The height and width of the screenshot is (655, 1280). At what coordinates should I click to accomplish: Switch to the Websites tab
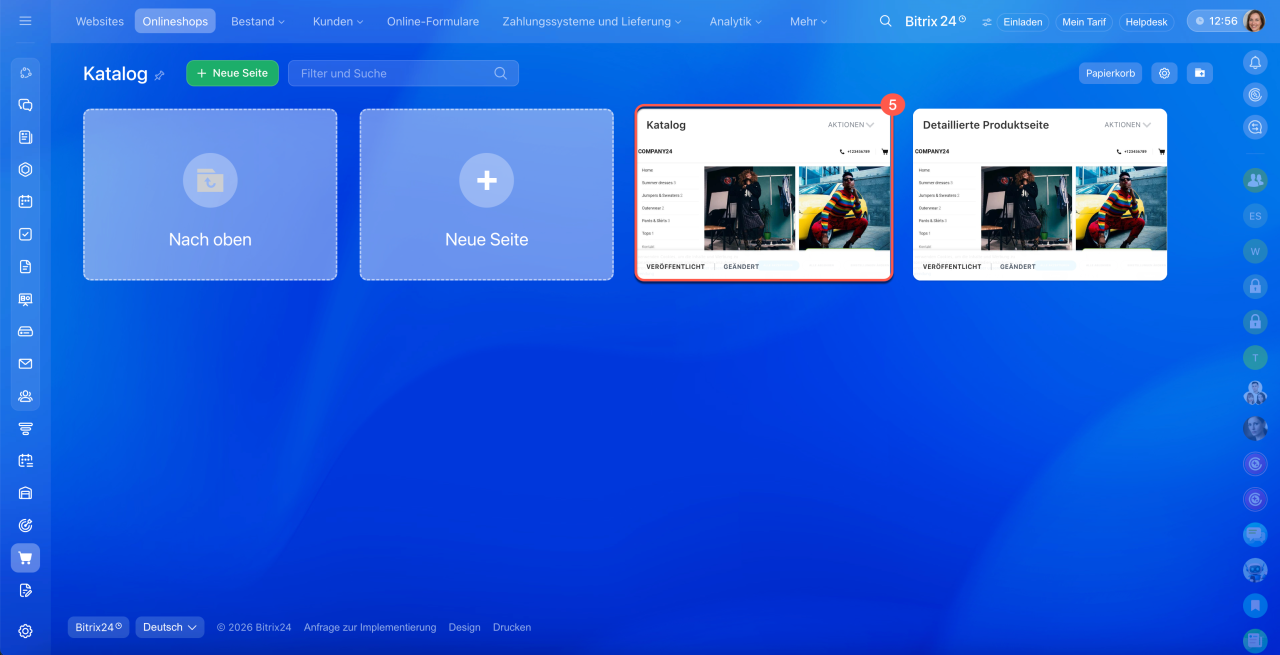pyautogui.click(x=100, y=21)
